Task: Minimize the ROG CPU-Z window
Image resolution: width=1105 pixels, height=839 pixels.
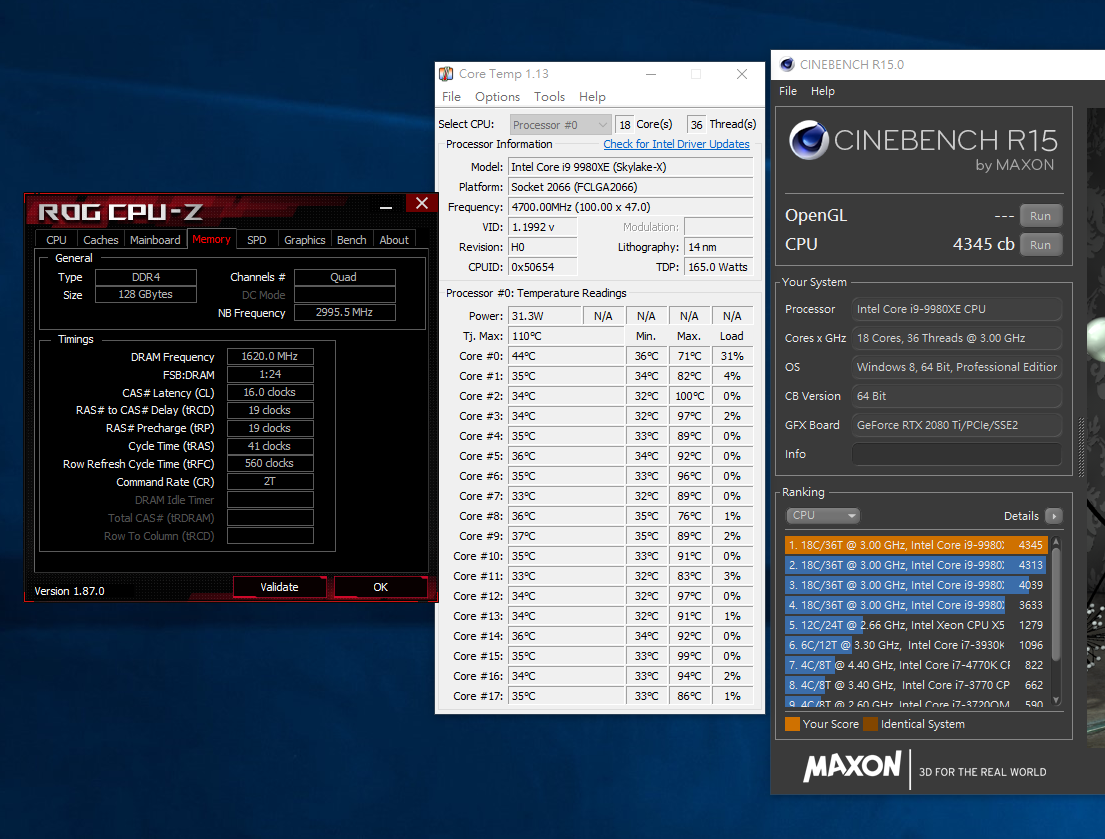Action: 386,207
